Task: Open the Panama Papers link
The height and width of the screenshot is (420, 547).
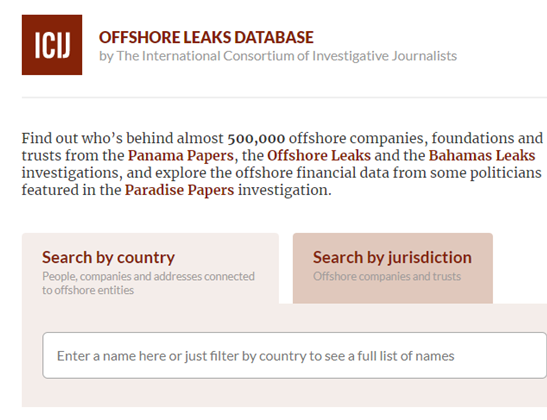Action: 181,156
